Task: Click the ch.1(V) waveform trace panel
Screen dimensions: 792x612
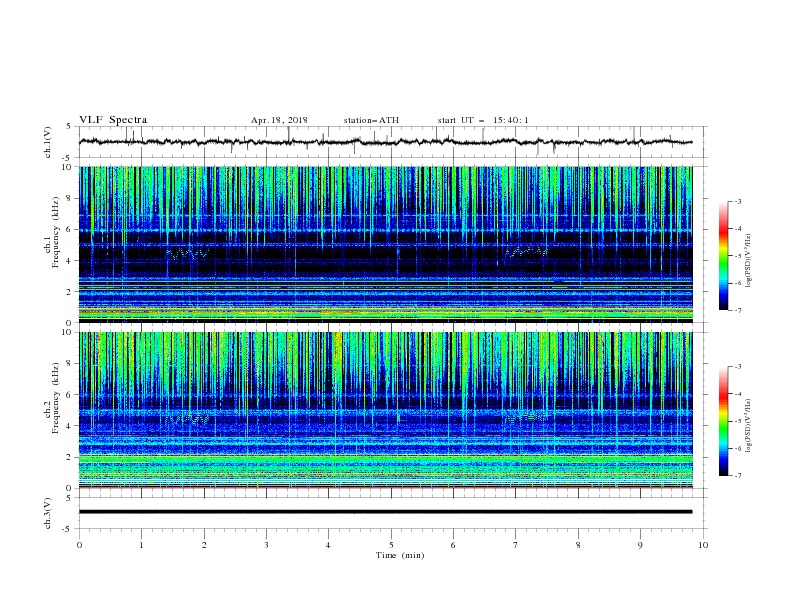Action: pos(393,142)
